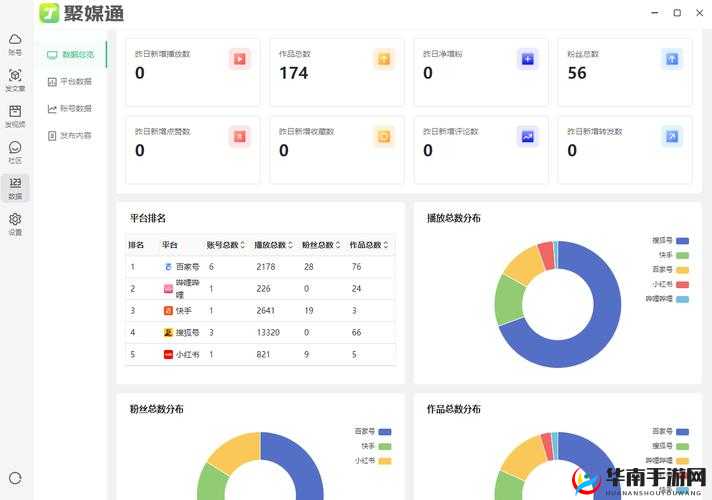Click the 百家号 platform logo in ranking table
Image resolution: width=712 pixels, height=500 pixels.
[x=168, y=267]
